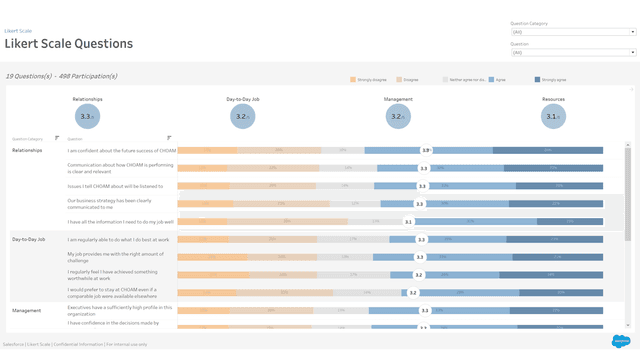
Task: Click the vertical scrollbar thumb
Action: pos(628,194)
